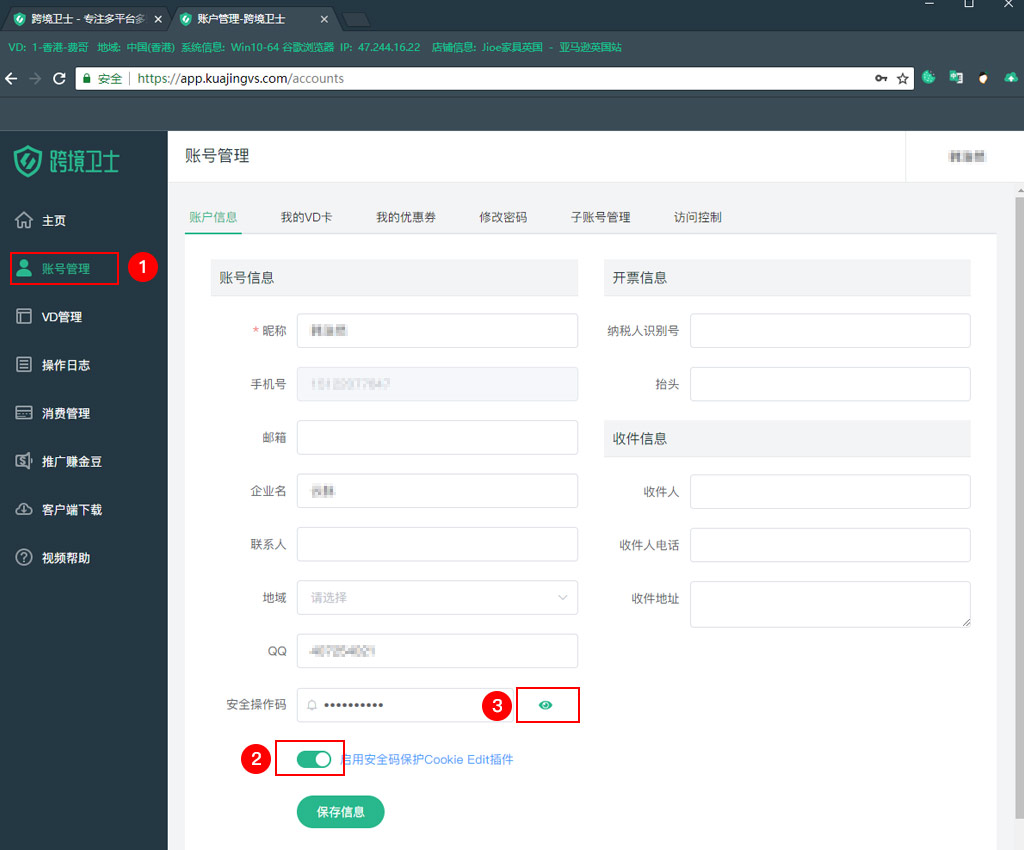Image resolution: width=1024 pixels, height=850 pixels.
Task: Click blurred username at top right
Action: [966, 156]
